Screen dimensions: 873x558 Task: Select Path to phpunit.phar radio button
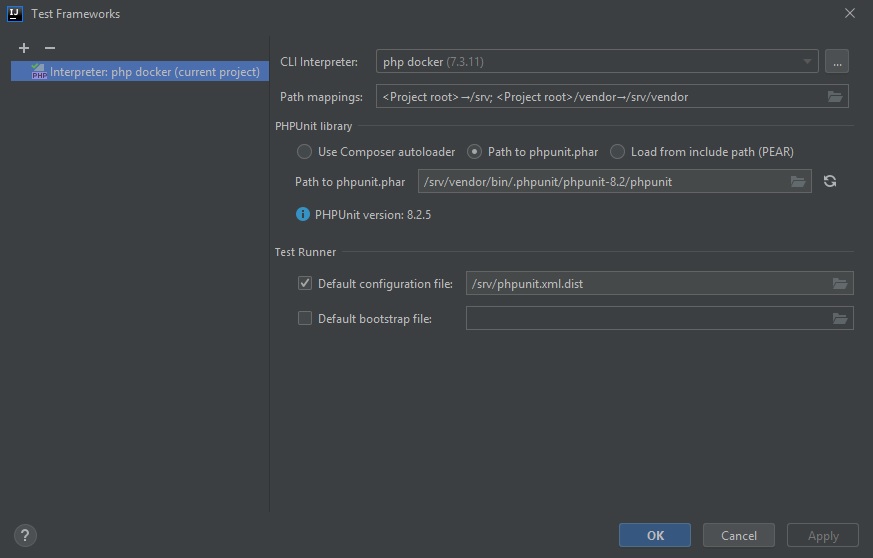[x=474, y=151]
